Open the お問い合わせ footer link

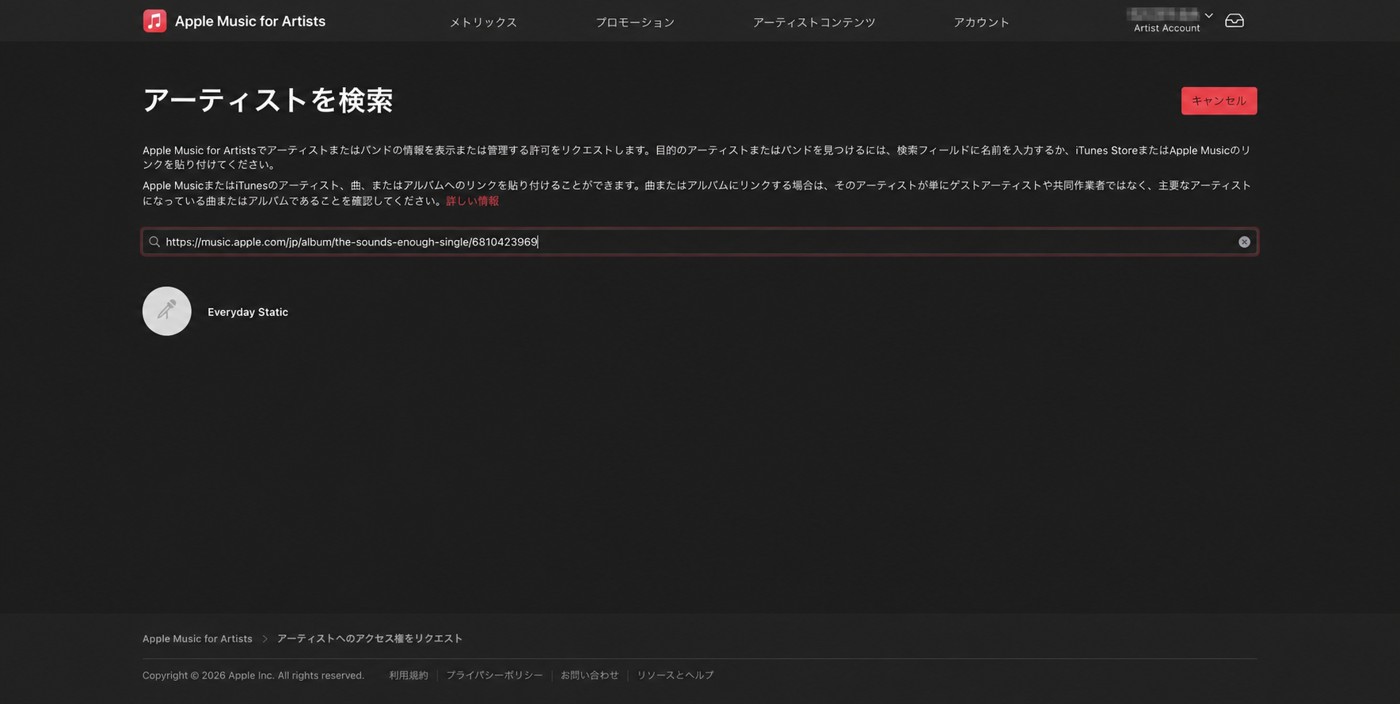coord(589,676)
